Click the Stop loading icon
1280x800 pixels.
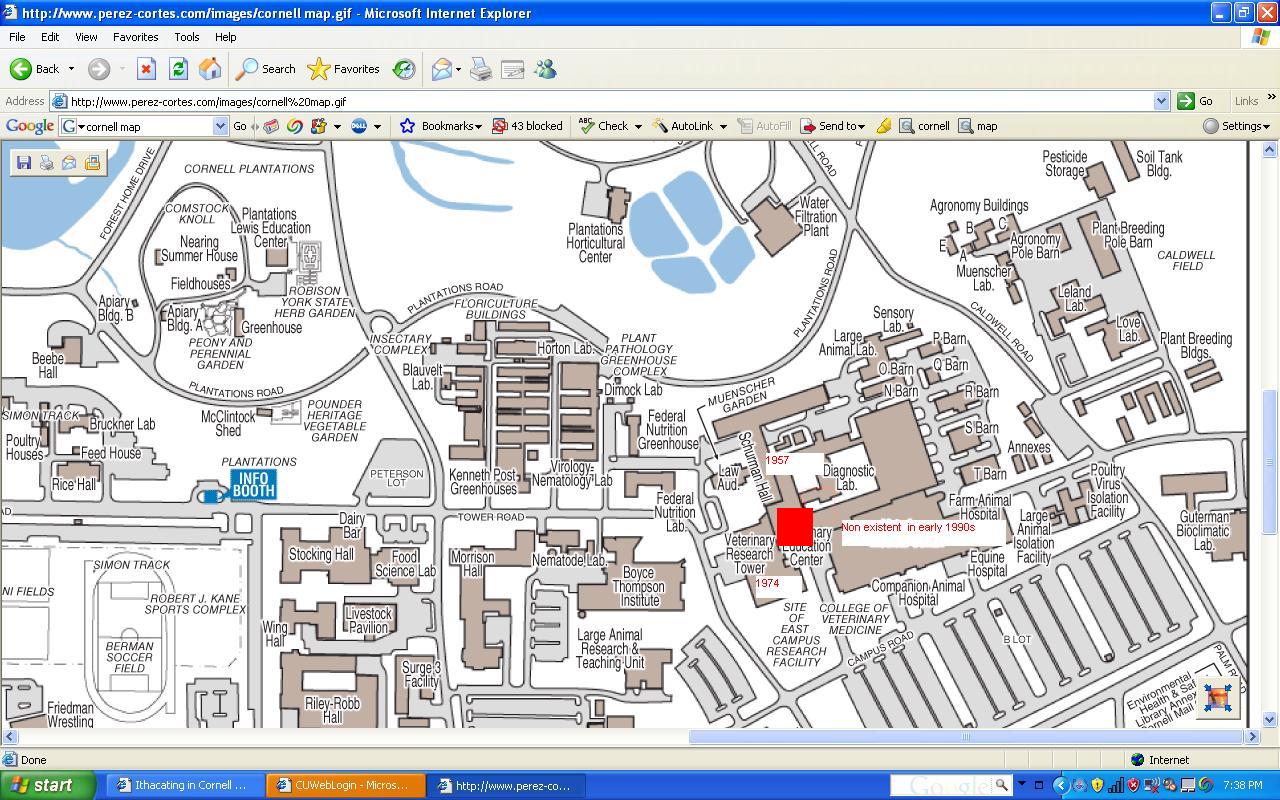point(146,69)
